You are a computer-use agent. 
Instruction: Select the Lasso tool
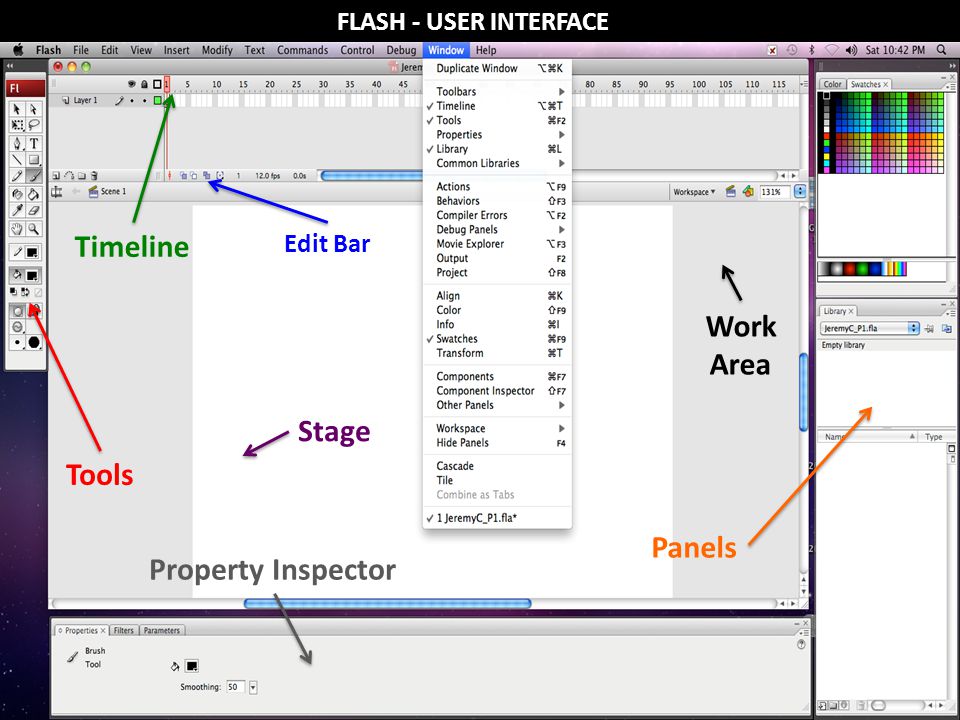pos(34,125)
